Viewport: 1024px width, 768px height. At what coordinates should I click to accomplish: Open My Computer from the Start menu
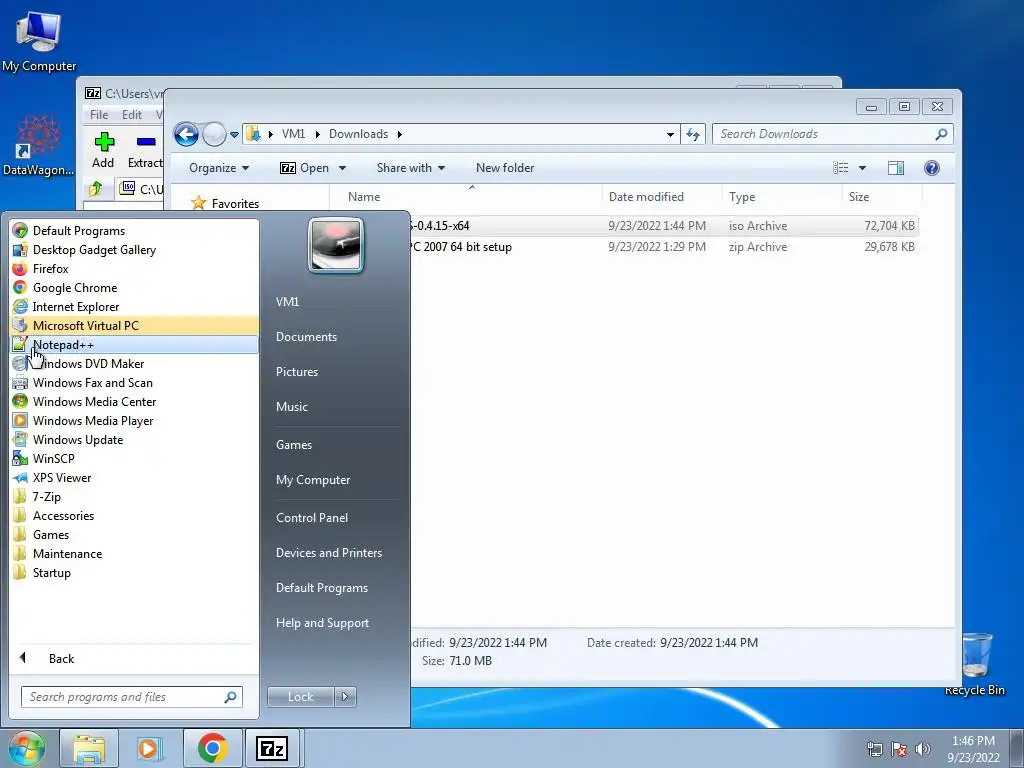[313, 480]
